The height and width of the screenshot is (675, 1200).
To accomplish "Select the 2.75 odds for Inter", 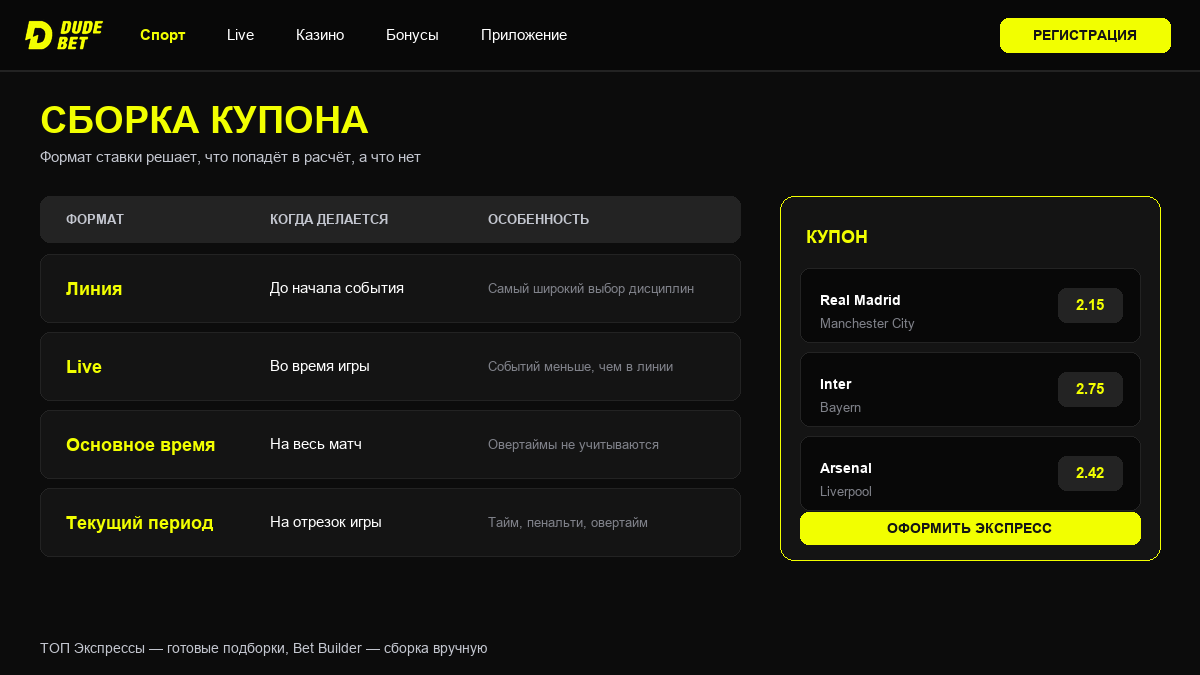I will pyautogui.click(x=1090, y=389).
